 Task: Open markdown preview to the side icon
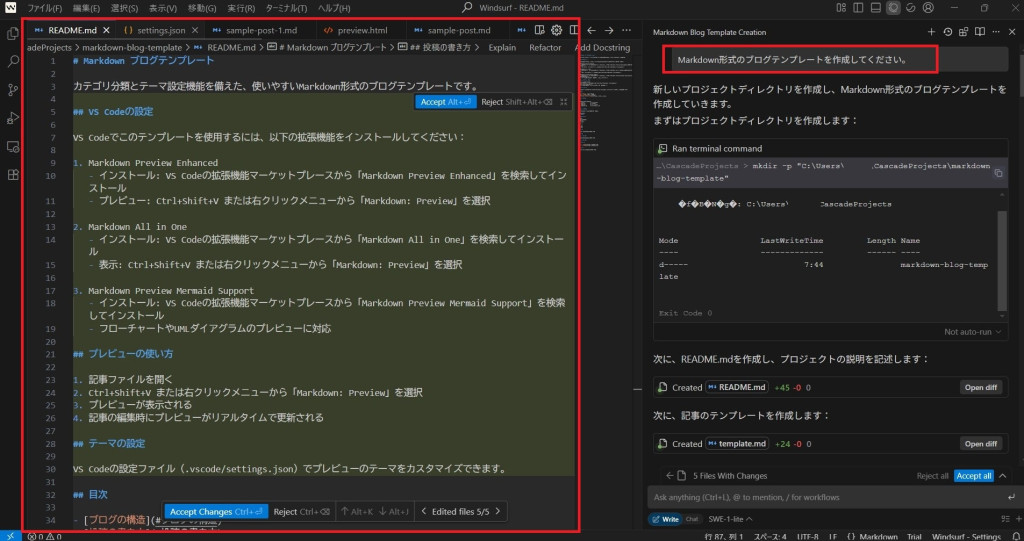tap(539, 30)
